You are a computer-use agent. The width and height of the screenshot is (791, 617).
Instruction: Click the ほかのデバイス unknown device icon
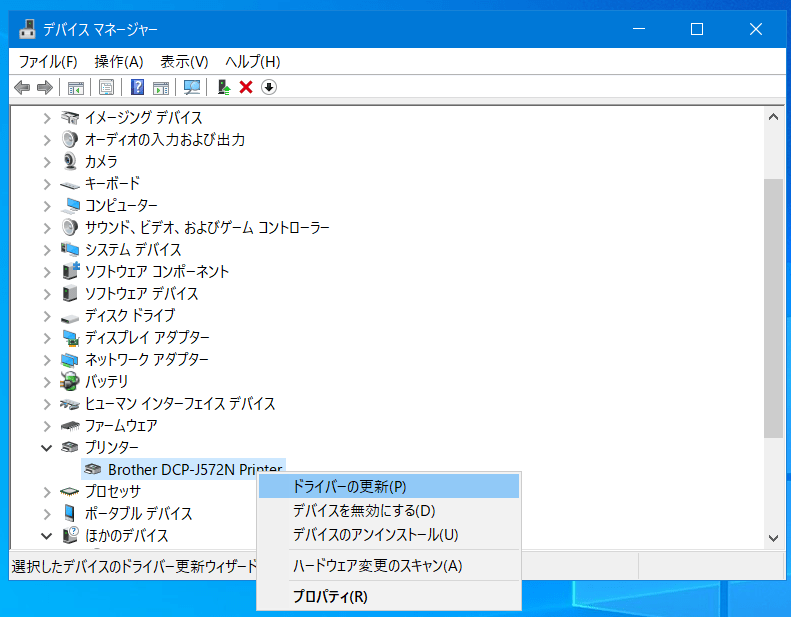(x=70, y=535)
